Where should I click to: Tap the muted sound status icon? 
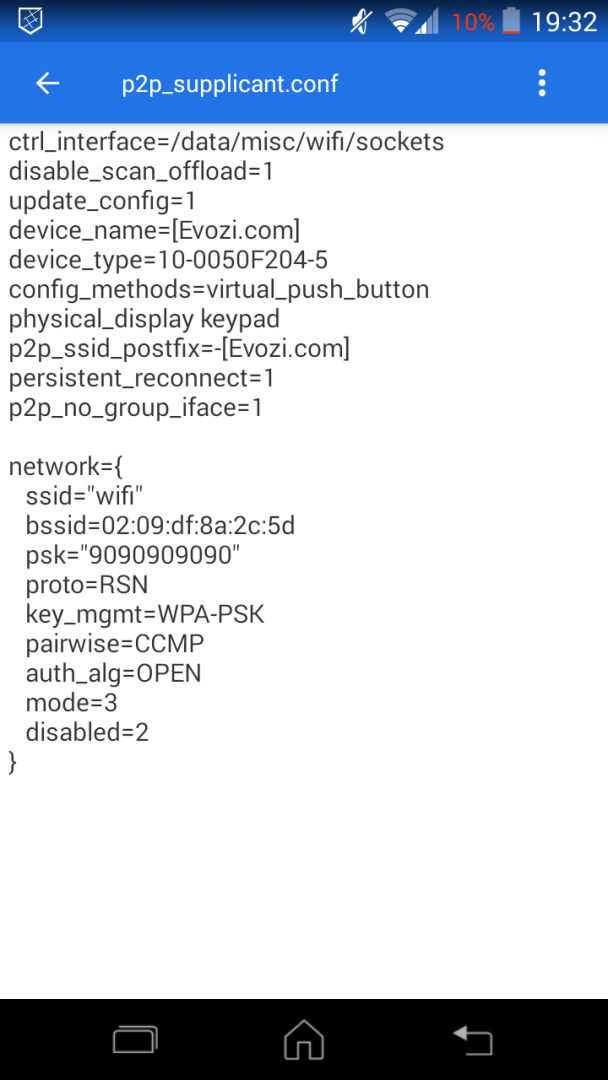[x=361, y=21]
